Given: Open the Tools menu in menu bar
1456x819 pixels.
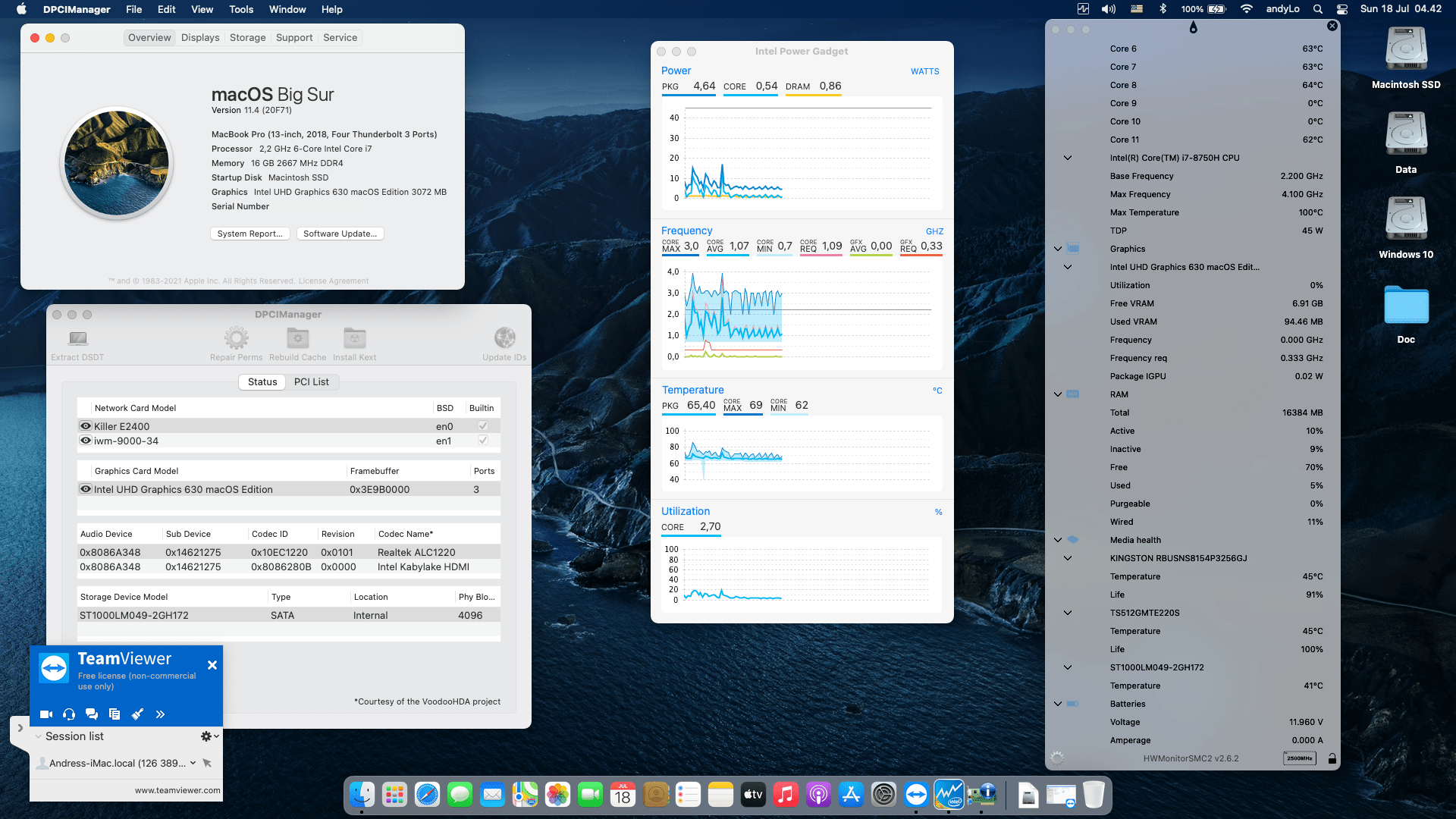Looking at the screenshot, I should coord(241,9).
